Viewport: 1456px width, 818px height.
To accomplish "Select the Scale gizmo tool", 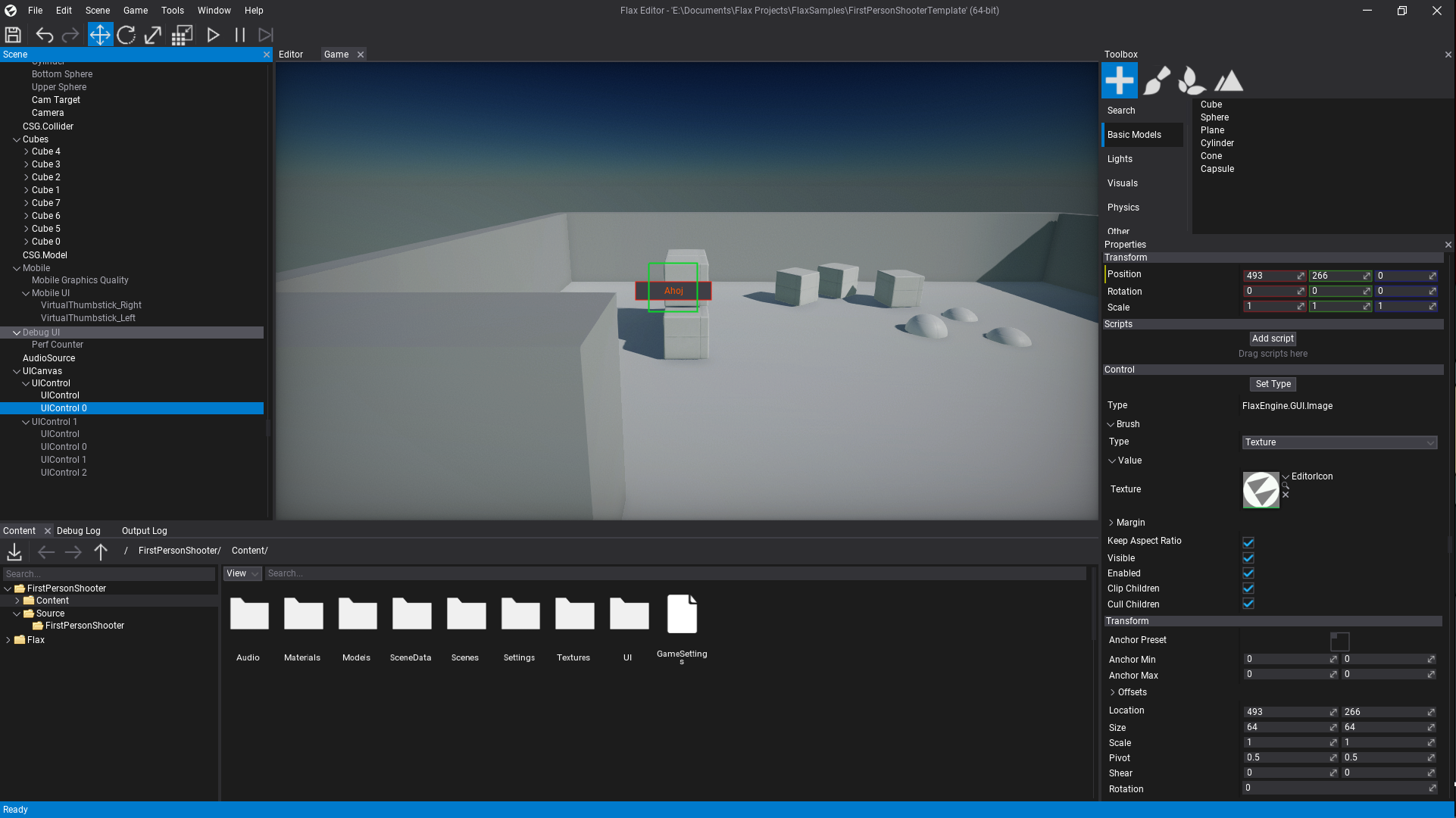I will point(152,35).
